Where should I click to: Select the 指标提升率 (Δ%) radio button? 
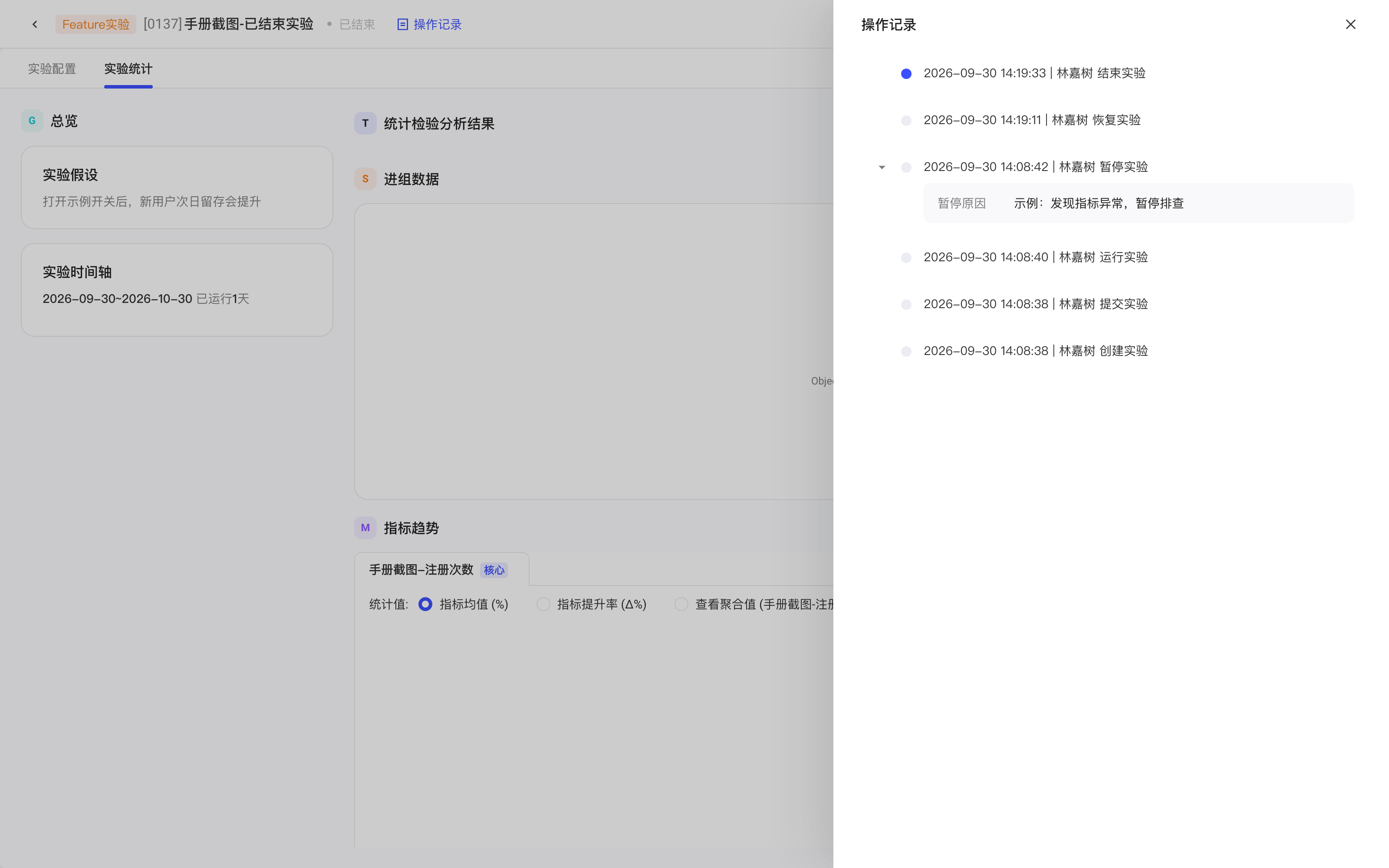(x=543, y=604)
